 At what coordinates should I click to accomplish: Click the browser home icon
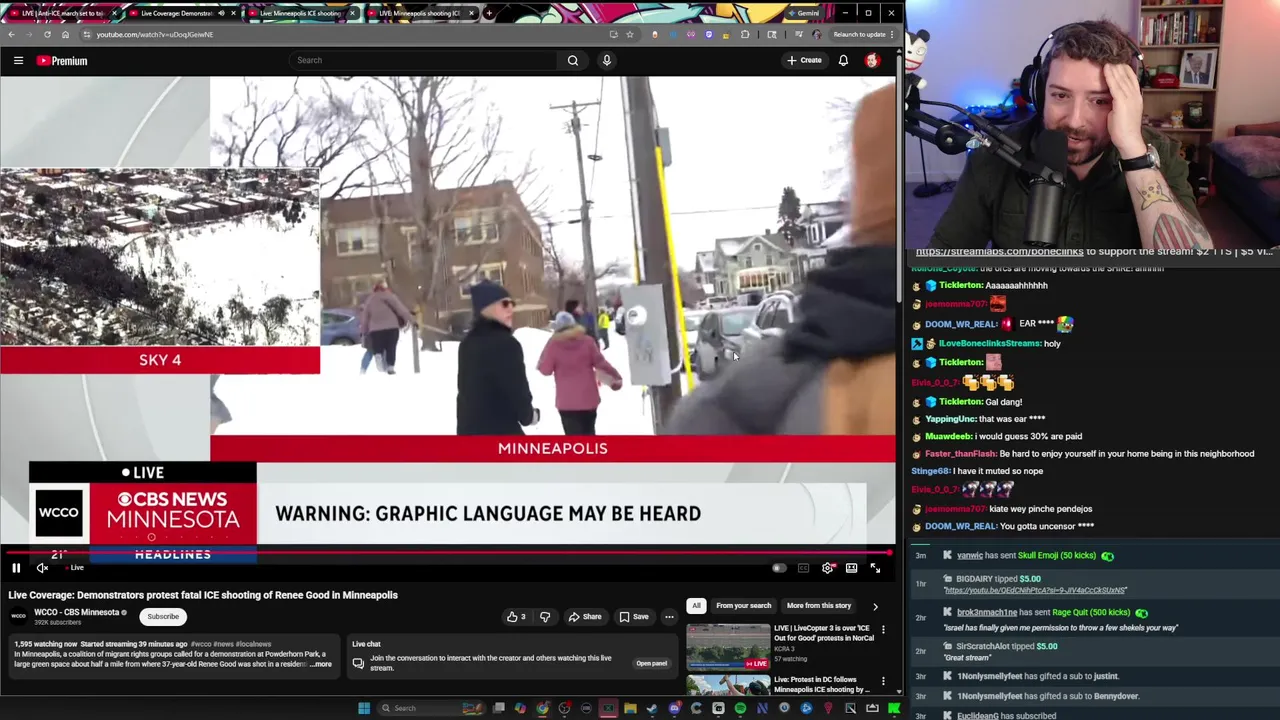[65, 34]
